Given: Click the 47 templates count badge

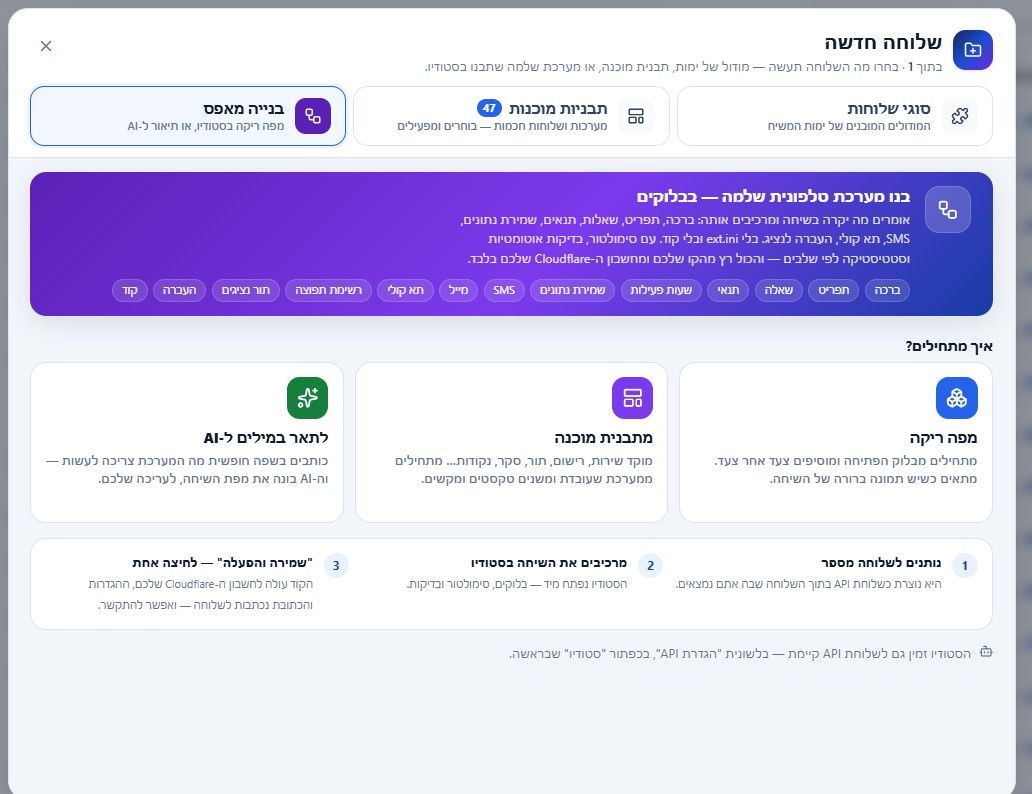Looking at the screenshot, I should coord(489,108).
